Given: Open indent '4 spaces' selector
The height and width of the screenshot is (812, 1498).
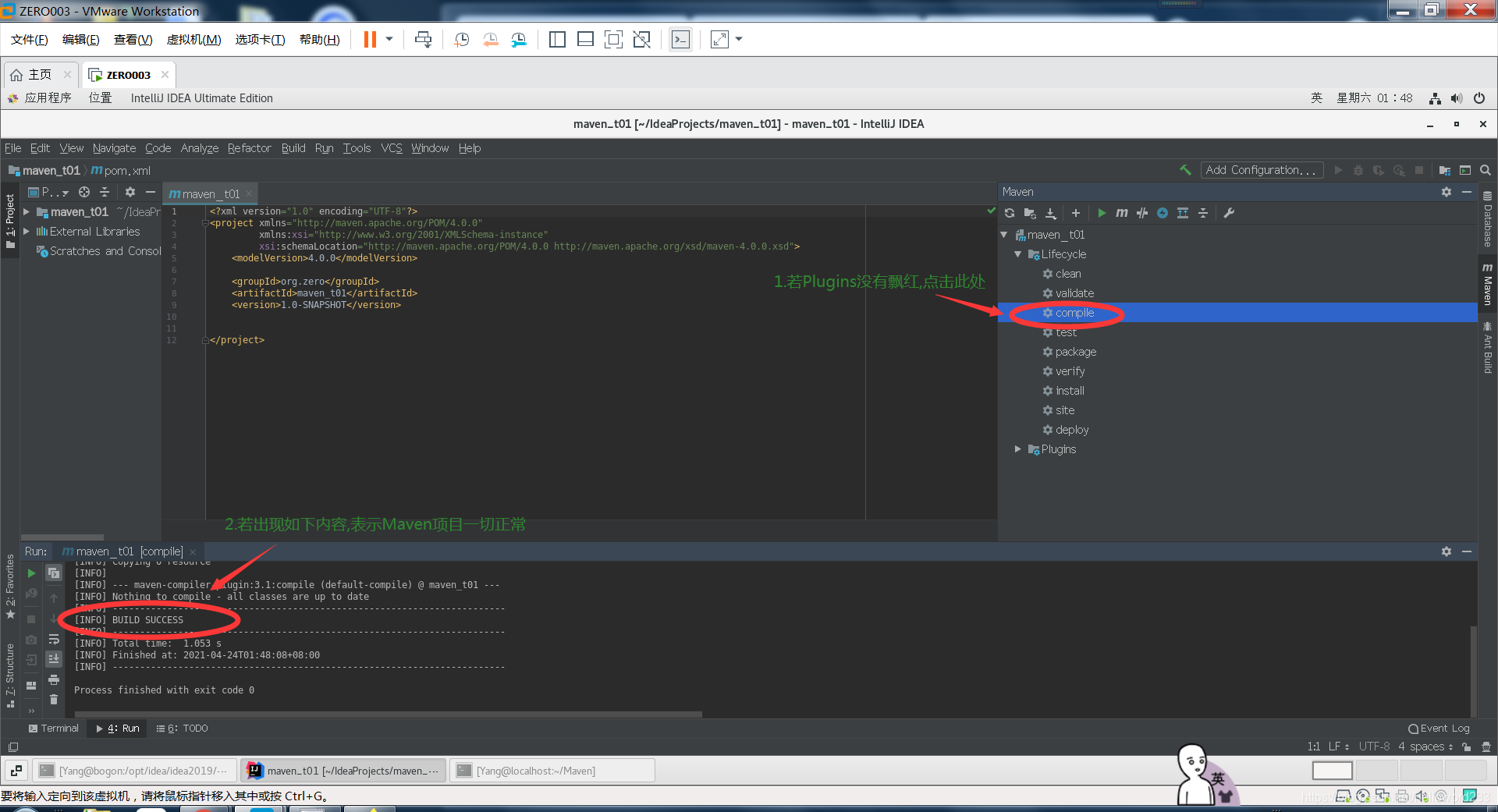Looking at the screenshot, I should (x=1425, y=746).
